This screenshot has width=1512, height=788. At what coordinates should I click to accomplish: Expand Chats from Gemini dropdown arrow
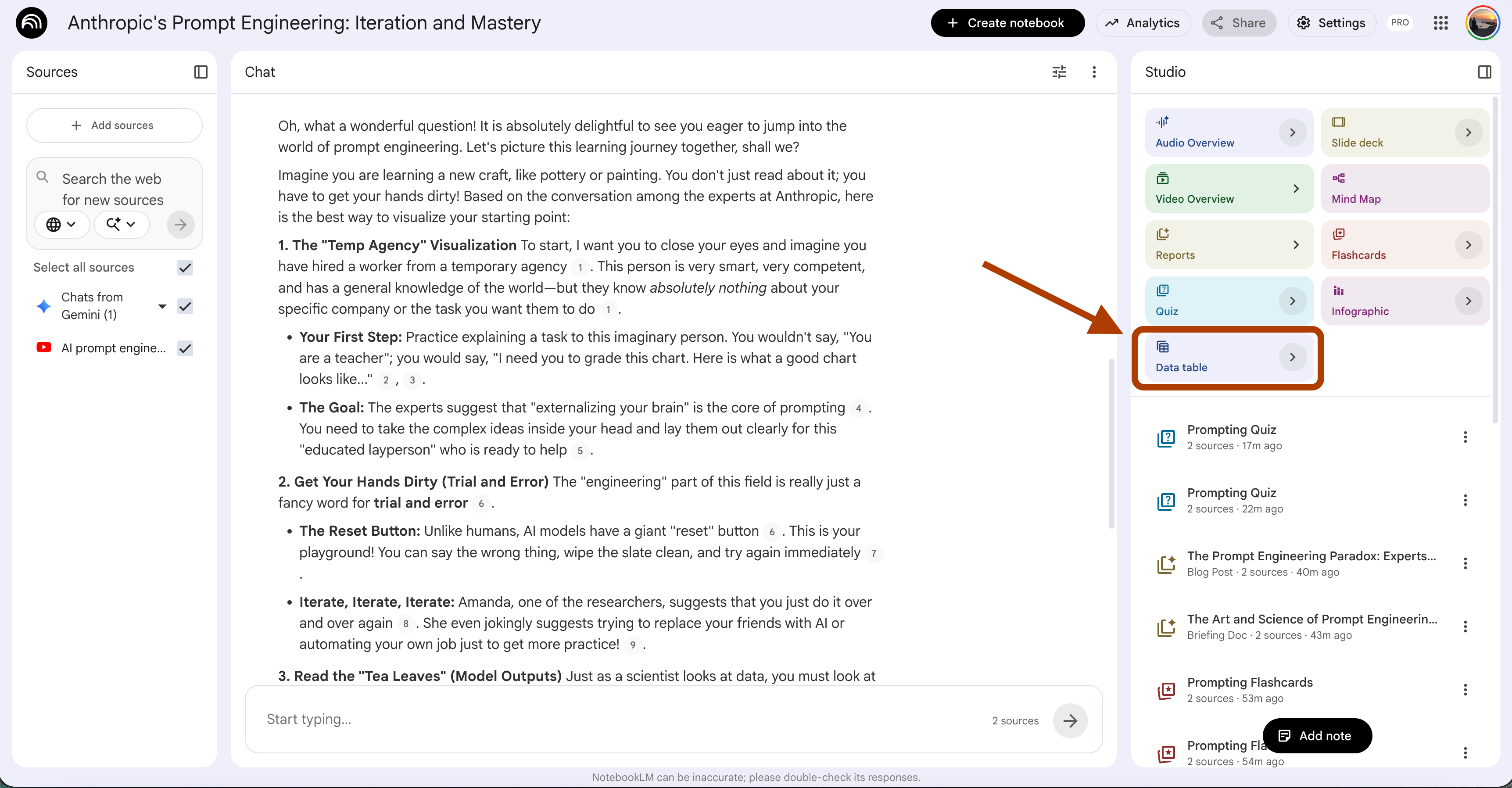pos(163,306)
